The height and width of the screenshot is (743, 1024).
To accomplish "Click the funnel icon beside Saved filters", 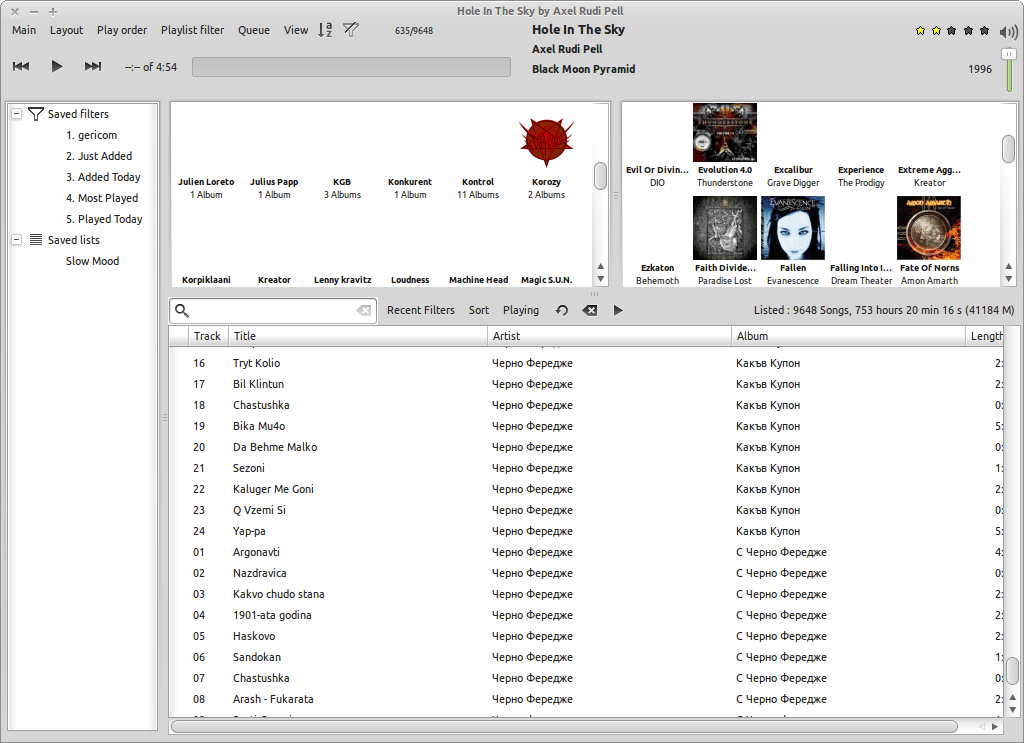I will pos(36,114).
